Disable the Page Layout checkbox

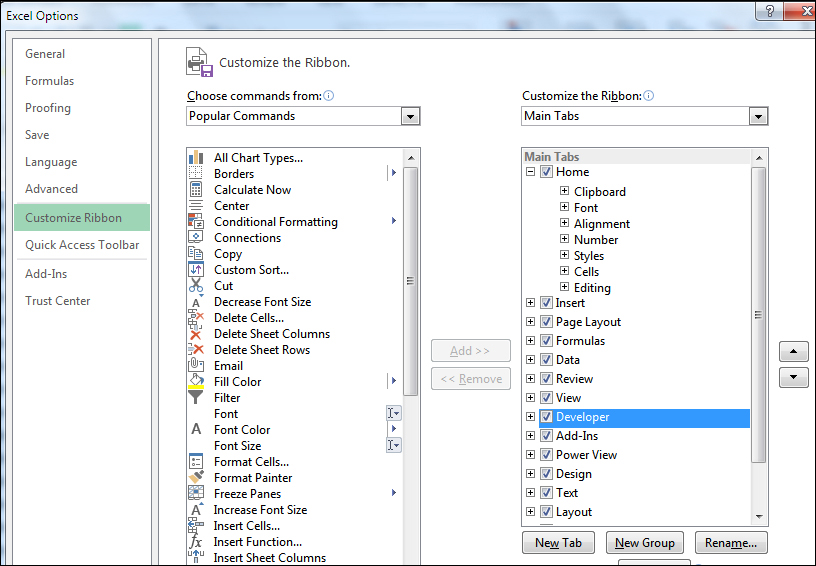(546, 322)
